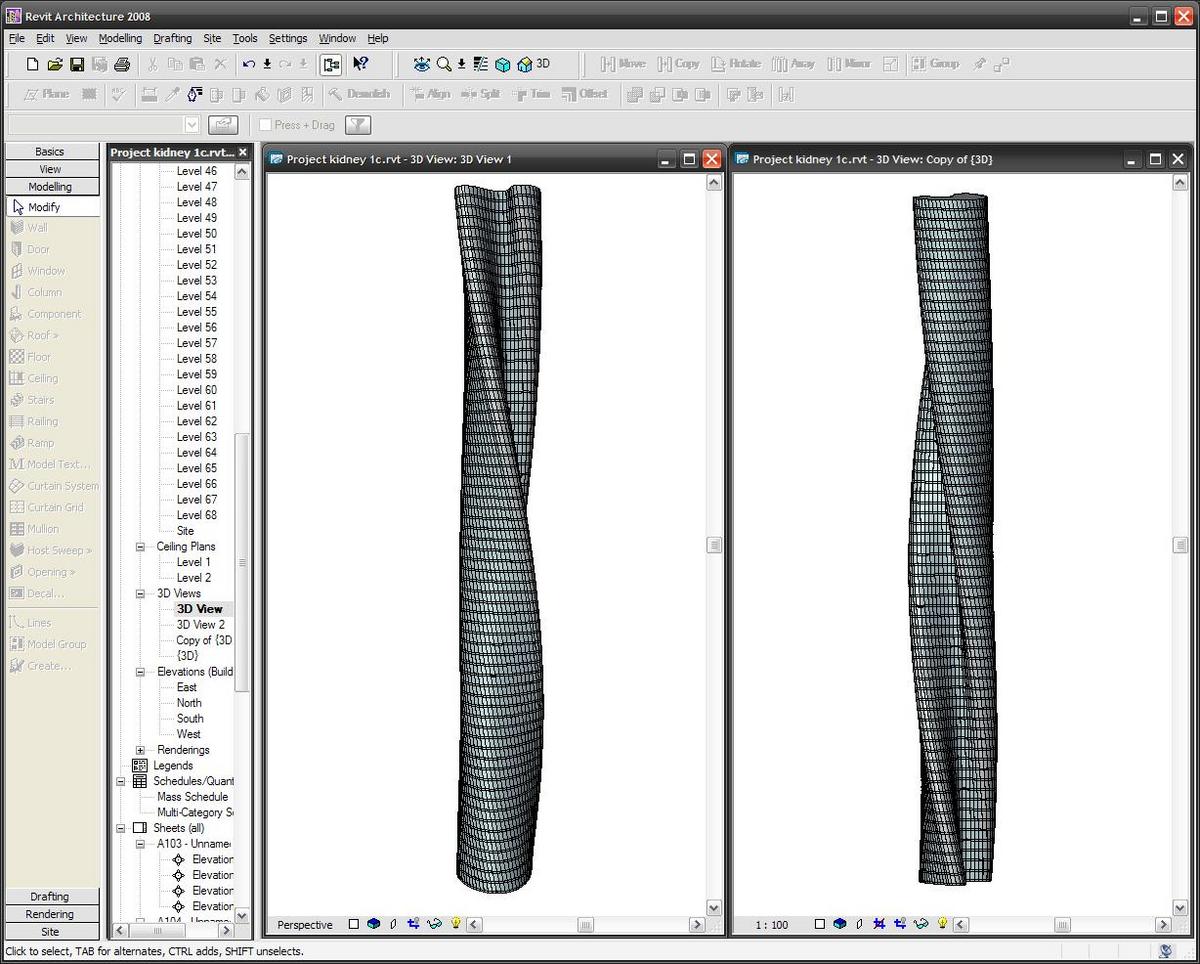The width and height of the screenshot is (1200, 964).
Task: Click the Zoom magnifier icon
Action: pos(443,64)
